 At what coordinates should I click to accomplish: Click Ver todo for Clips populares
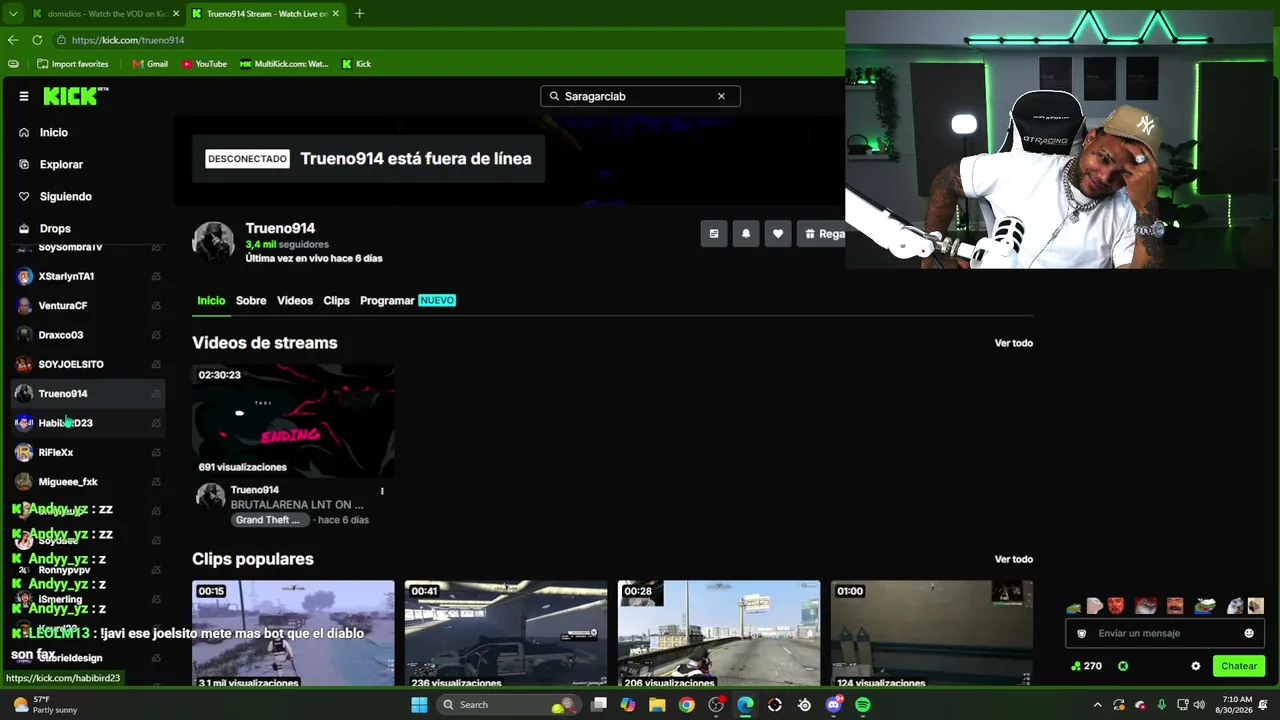pos(1013,559)
